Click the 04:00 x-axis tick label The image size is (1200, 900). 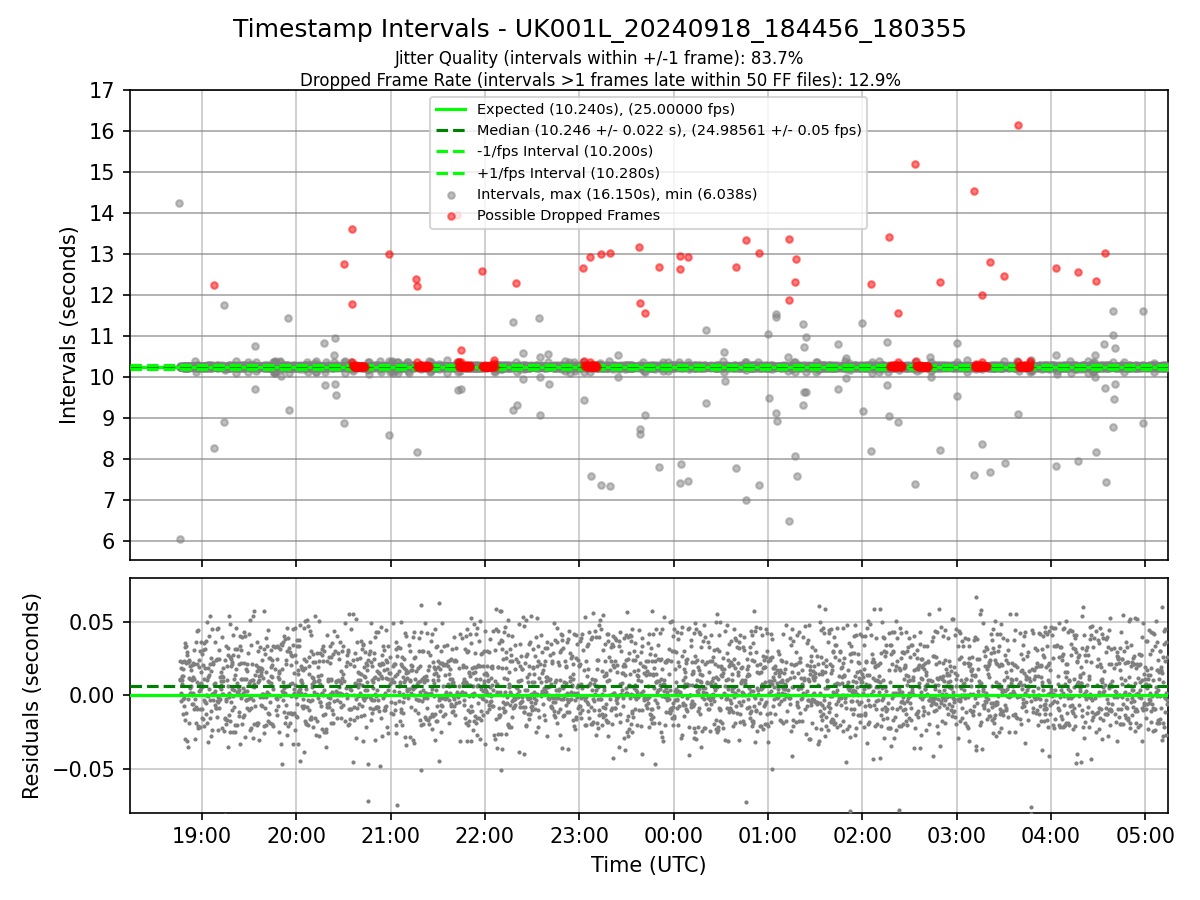(1051, 836)
